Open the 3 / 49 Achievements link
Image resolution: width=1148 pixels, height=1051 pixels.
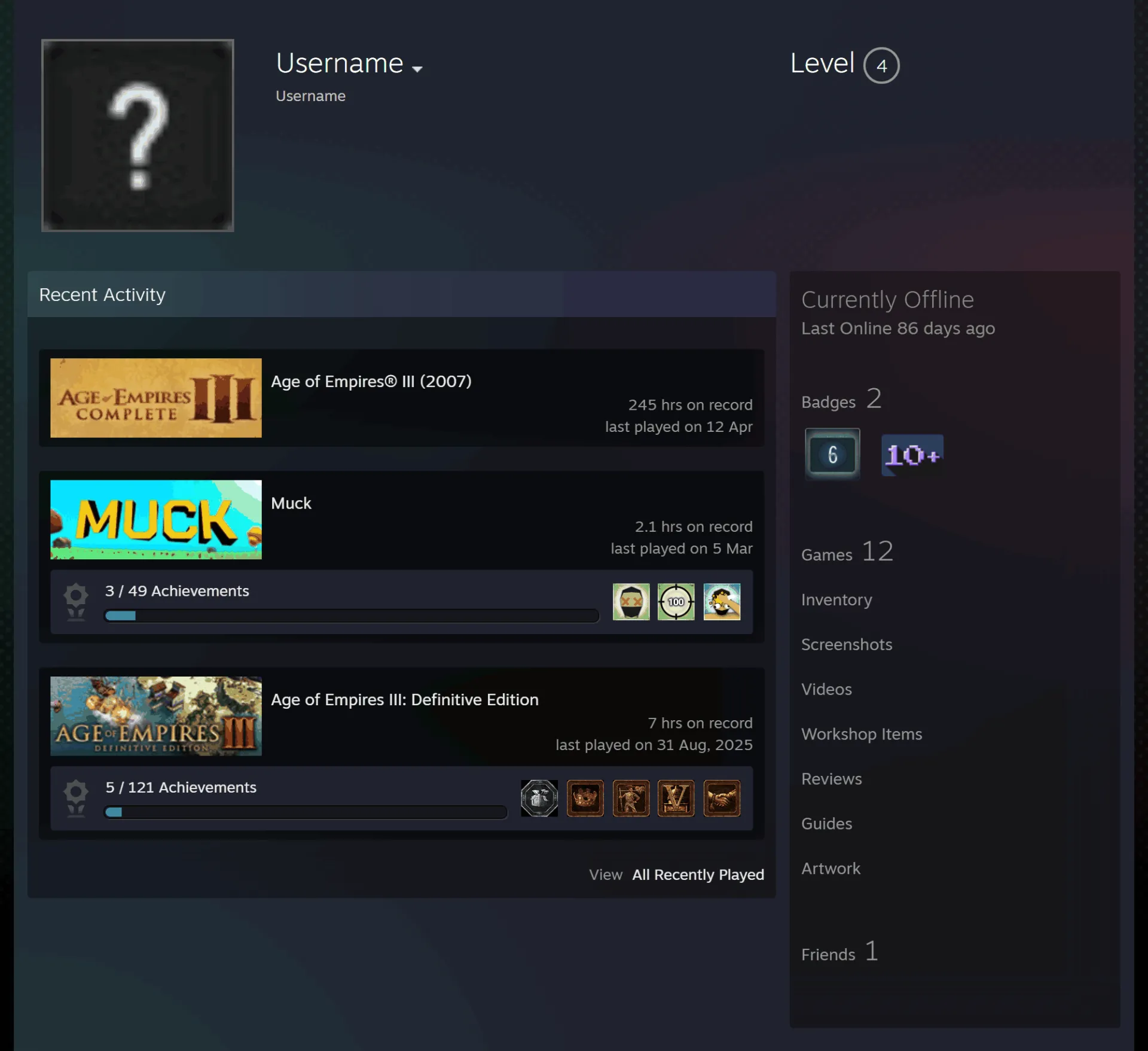click(177, 591)
